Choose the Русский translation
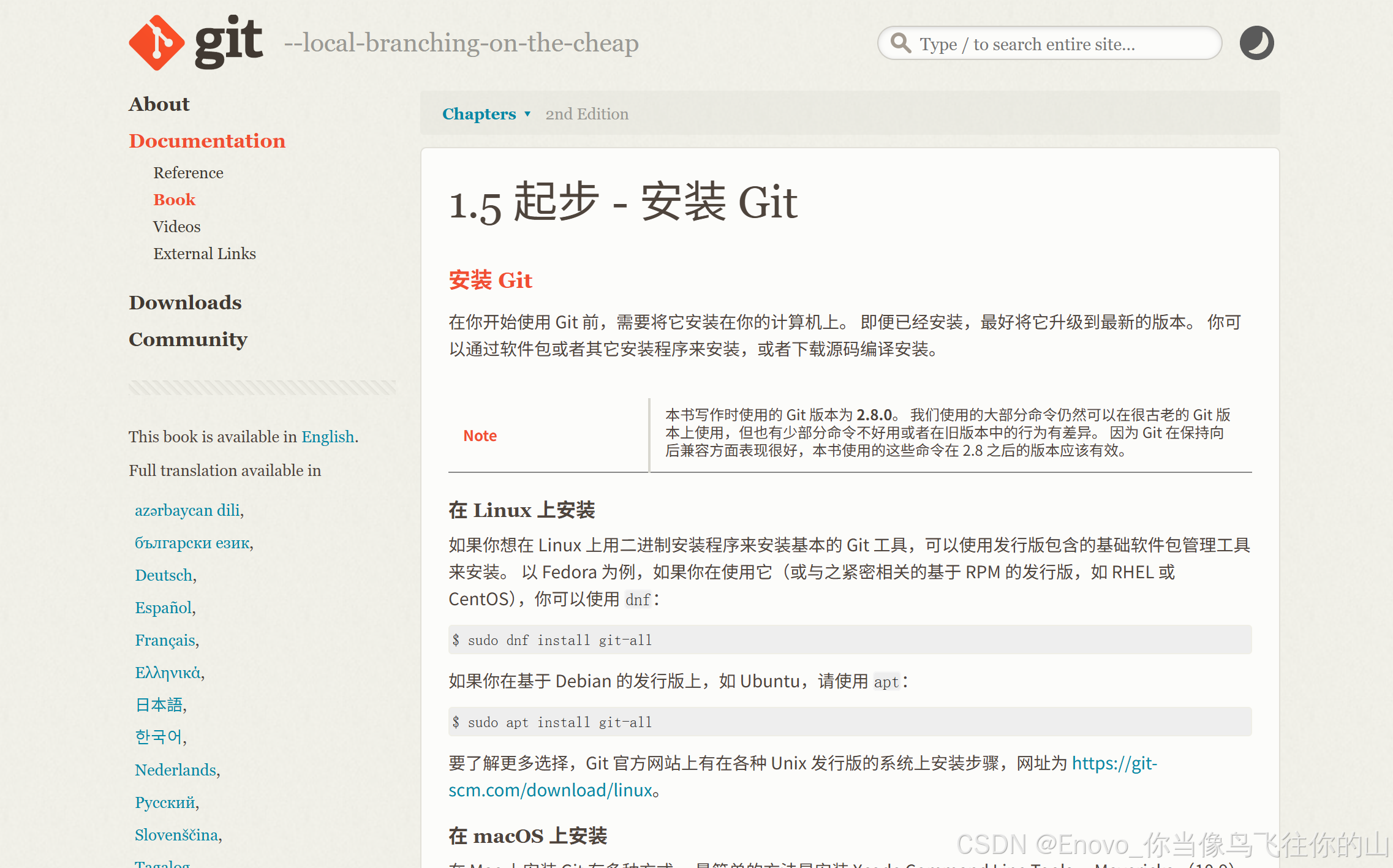This screenshot has height=868, width=1393. tap(165, 802)
